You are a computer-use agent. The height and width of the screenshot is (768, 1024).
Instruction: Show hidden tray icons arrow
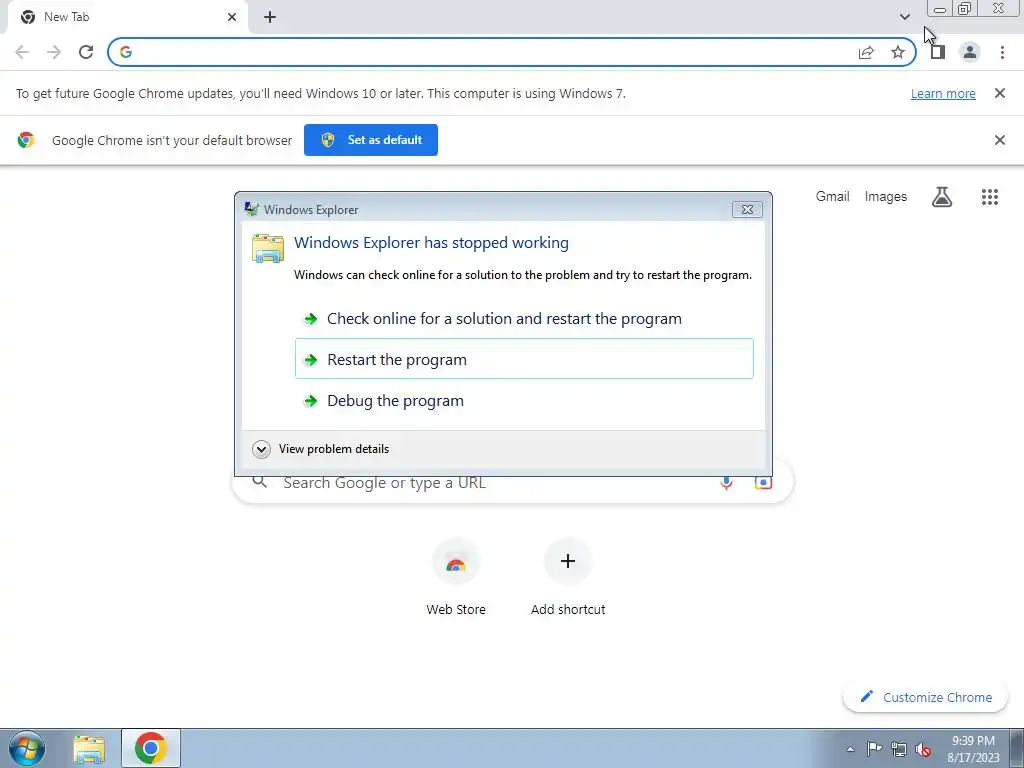tap(850, 749)
